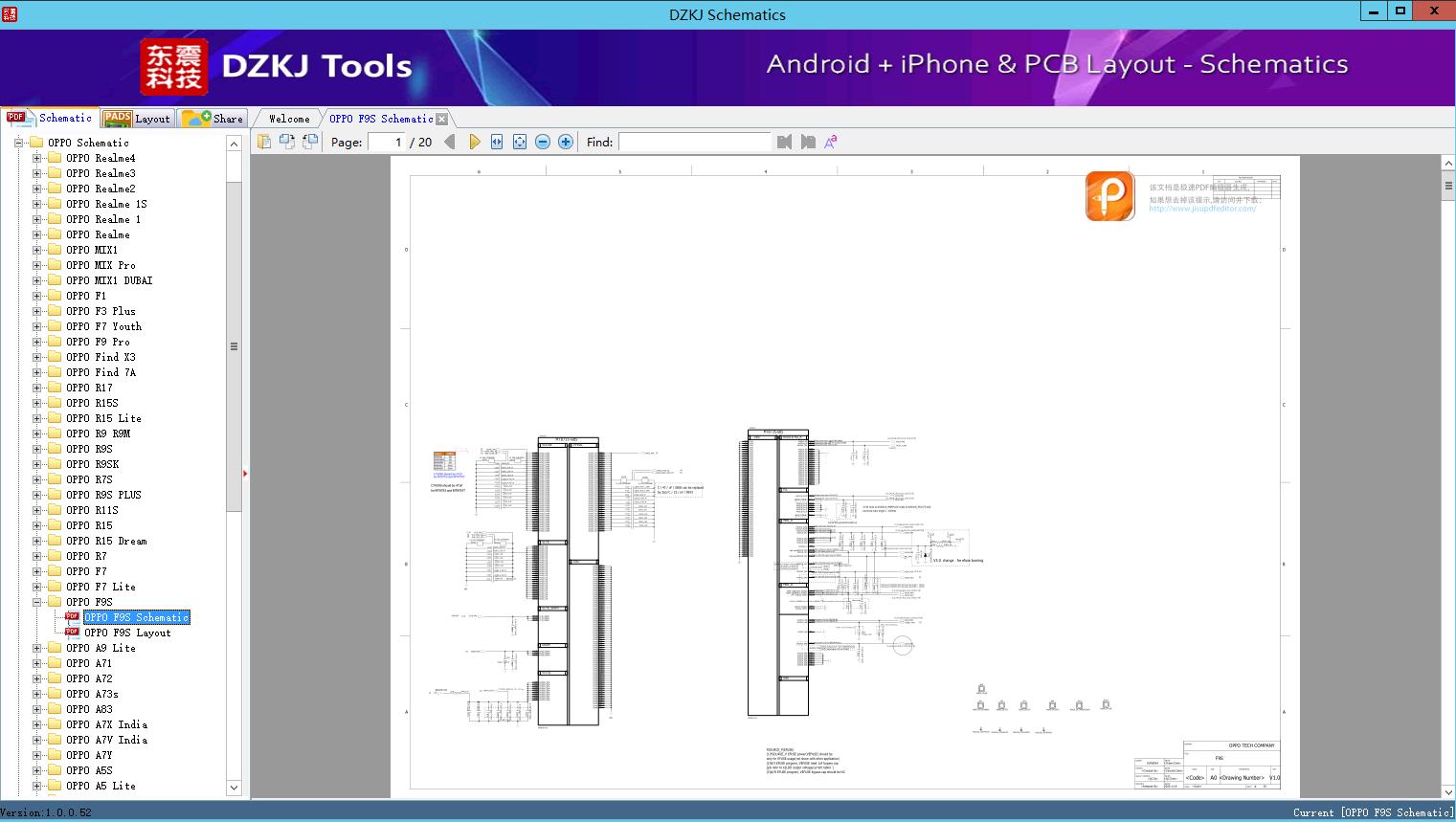Toggle match case search icon
This screenshot has height=822, width=1456.
pyautogui.click(x=831, y=142)
